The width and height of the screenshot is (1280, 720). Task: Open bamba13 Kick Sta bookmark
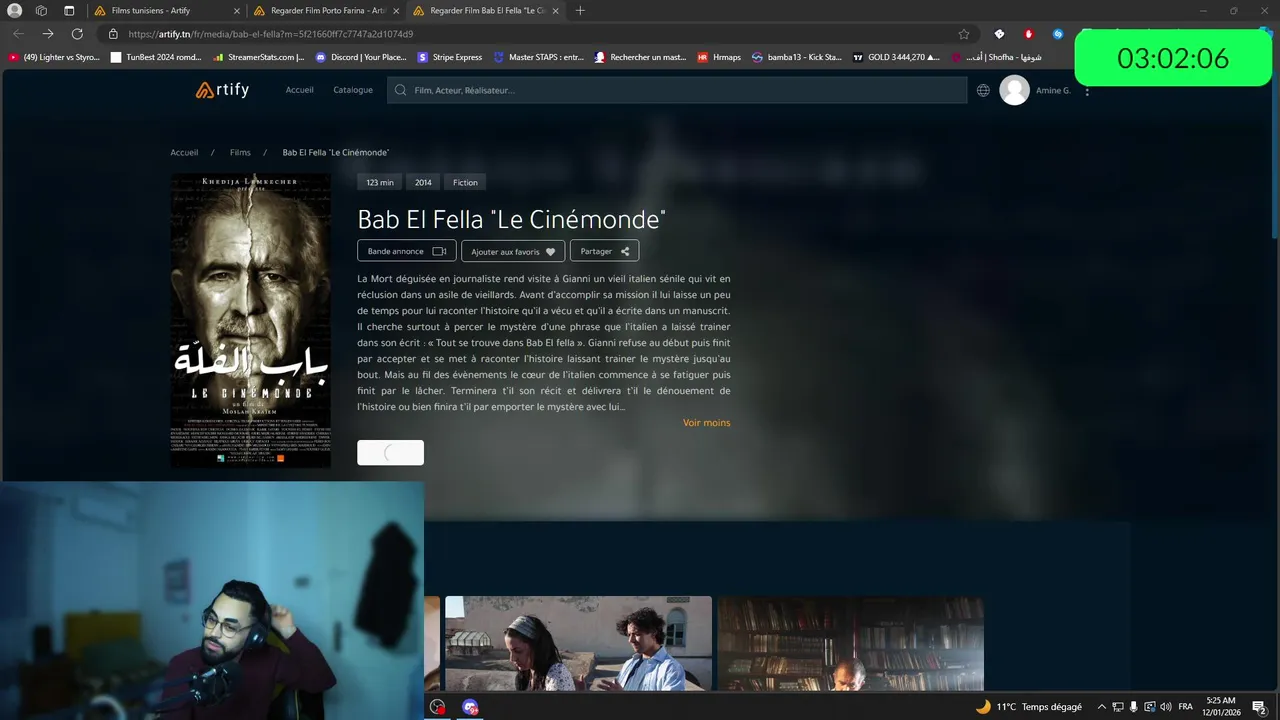coord(797,57)
